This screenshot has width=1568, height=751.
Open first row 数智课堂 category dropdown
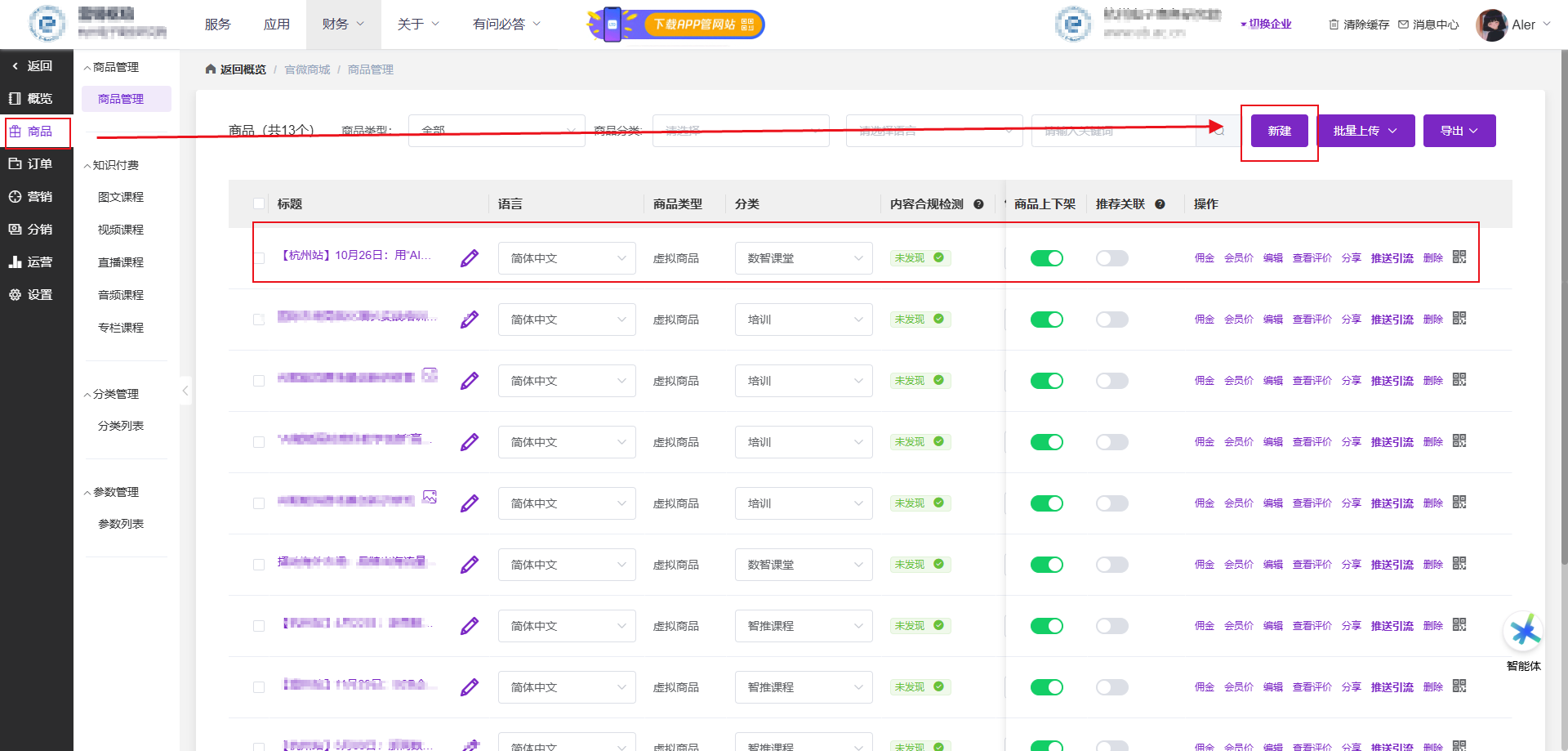(803, 258)
